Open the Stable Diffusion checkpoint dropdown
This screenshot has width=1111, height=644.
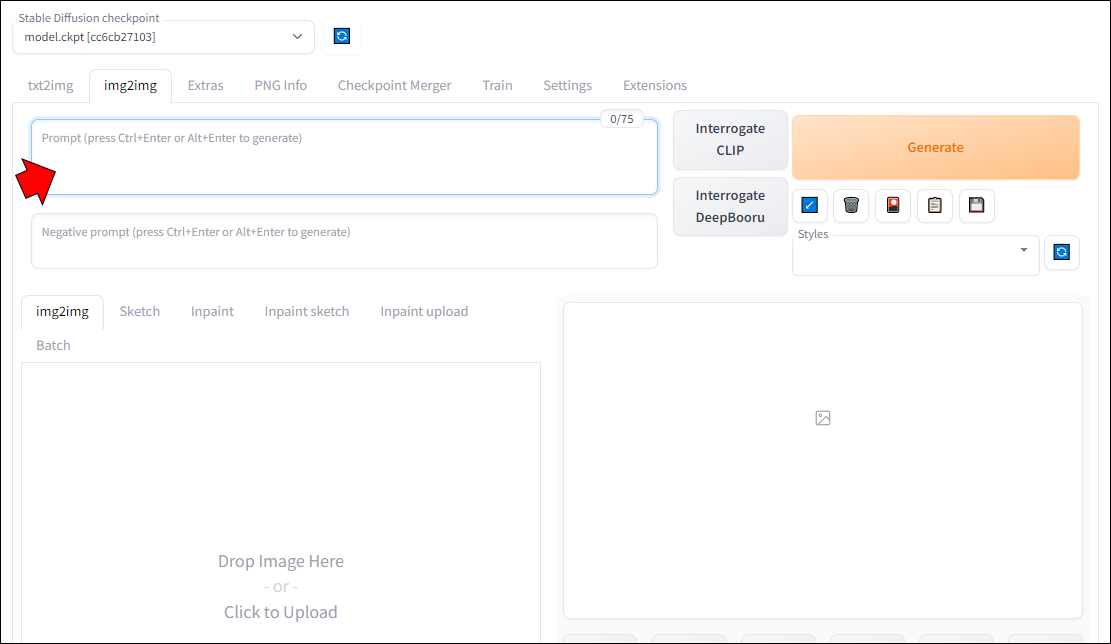point(163,37)
